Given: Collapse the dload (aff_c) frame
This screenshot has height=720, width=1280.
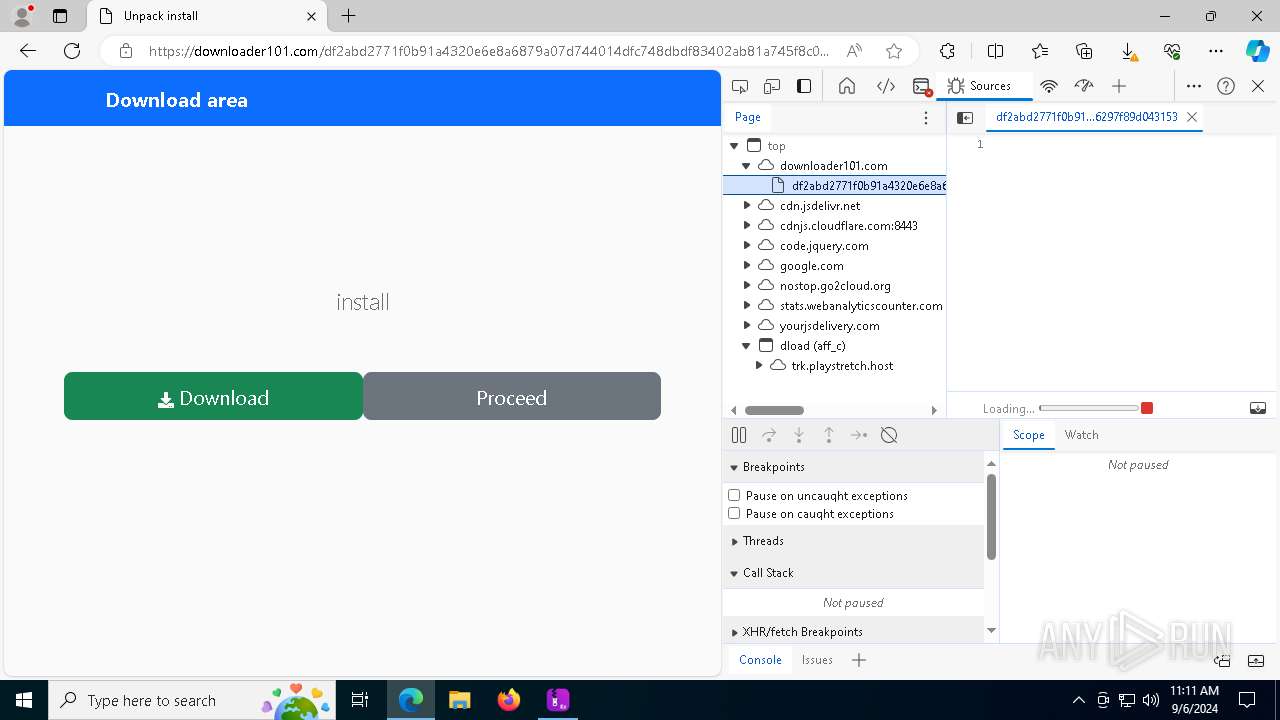Looking at the screenshot, I should click(746, 345).
